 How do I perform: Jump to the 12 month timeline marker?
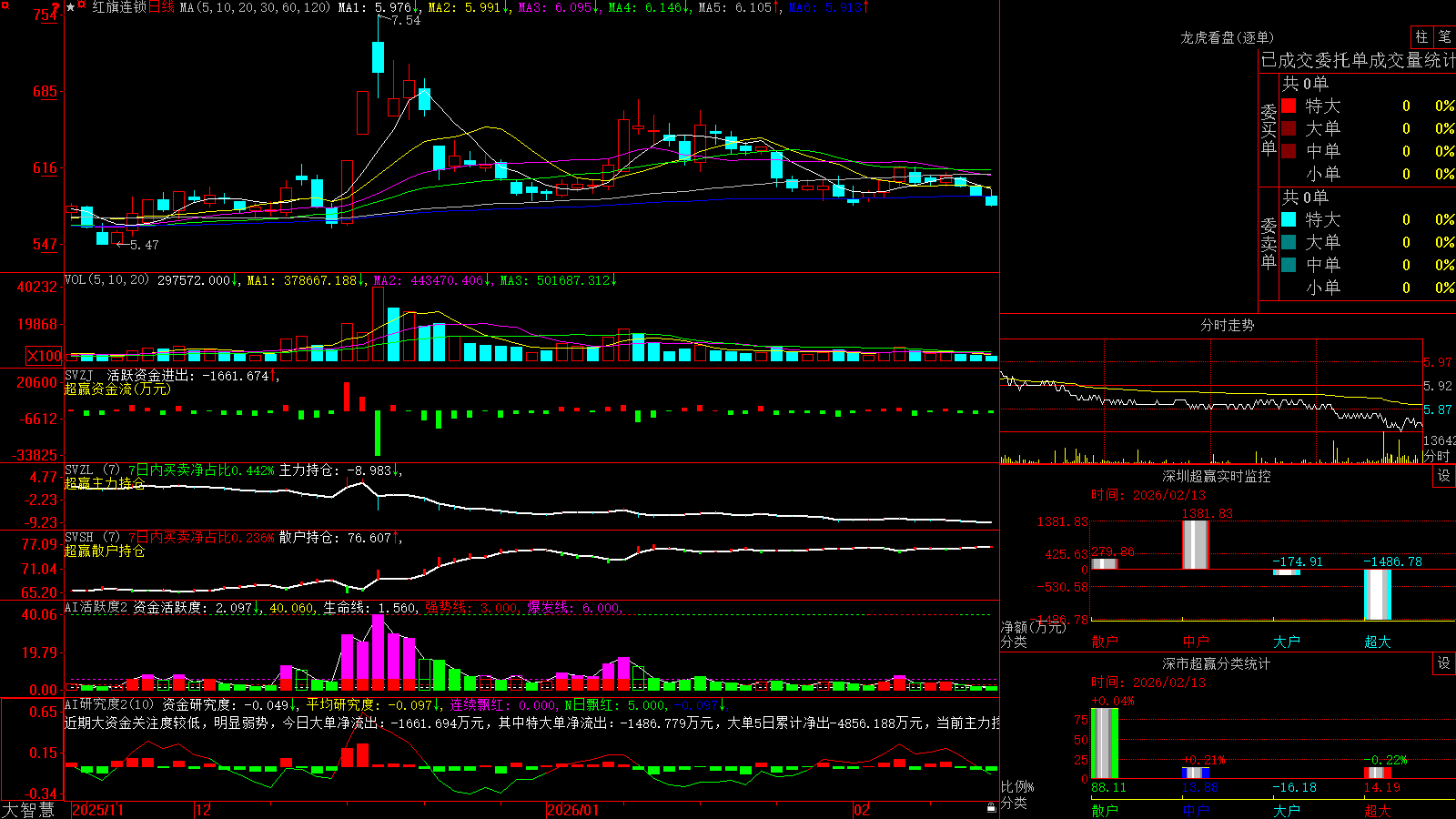(x=203, y=810)
